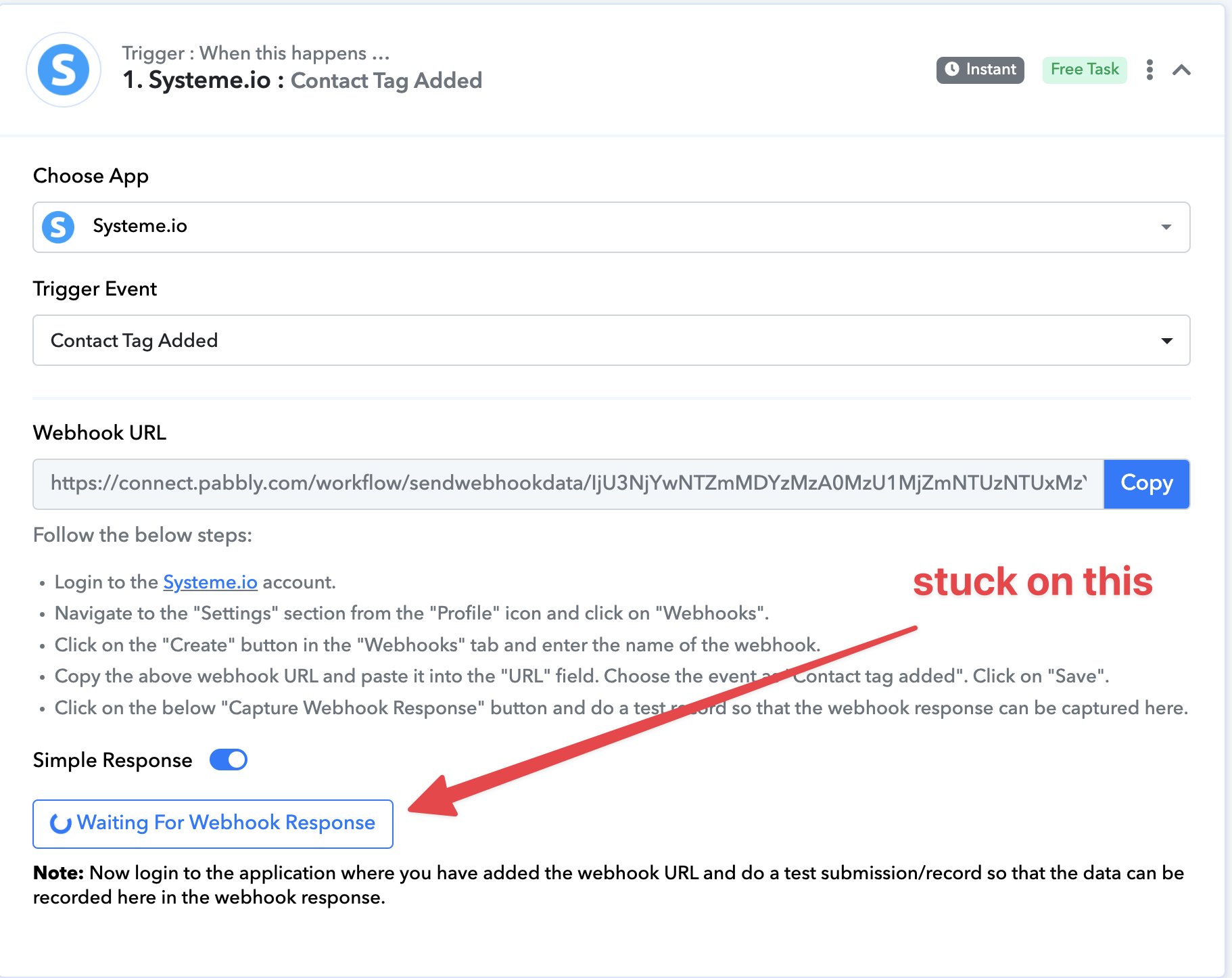Screen dimensions: 1232x978
Task: Click Waiting For Webhook Response button
Action: click(x=213, y=824)
